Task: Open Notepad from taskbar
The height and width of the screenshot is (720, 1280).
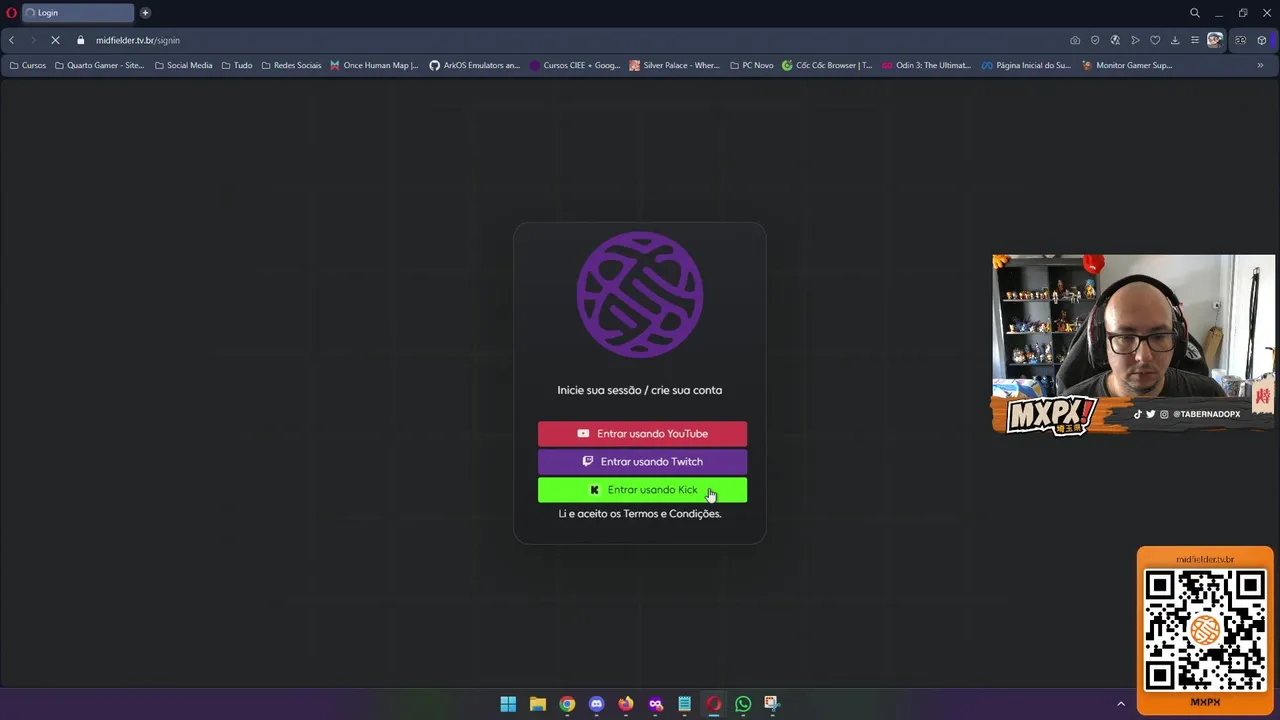Action: (x=685, y=704)
